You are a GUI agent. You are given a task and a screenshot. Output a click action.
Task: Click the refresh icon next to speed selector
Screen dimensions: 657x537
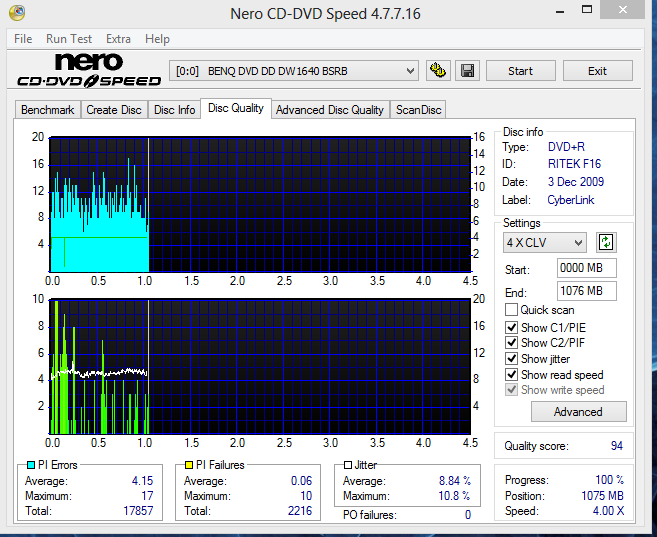point(606,242)
